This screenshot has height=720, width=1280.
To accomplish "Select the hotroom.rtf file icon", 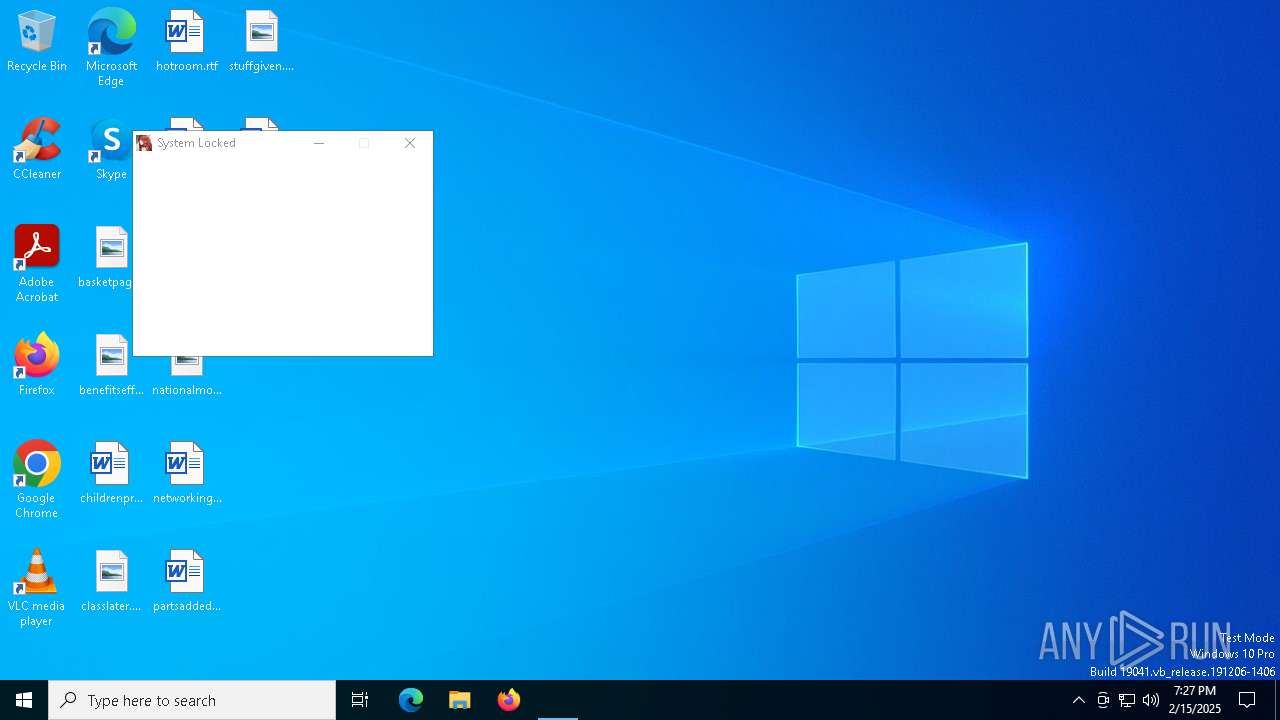I will click(186, 42).
